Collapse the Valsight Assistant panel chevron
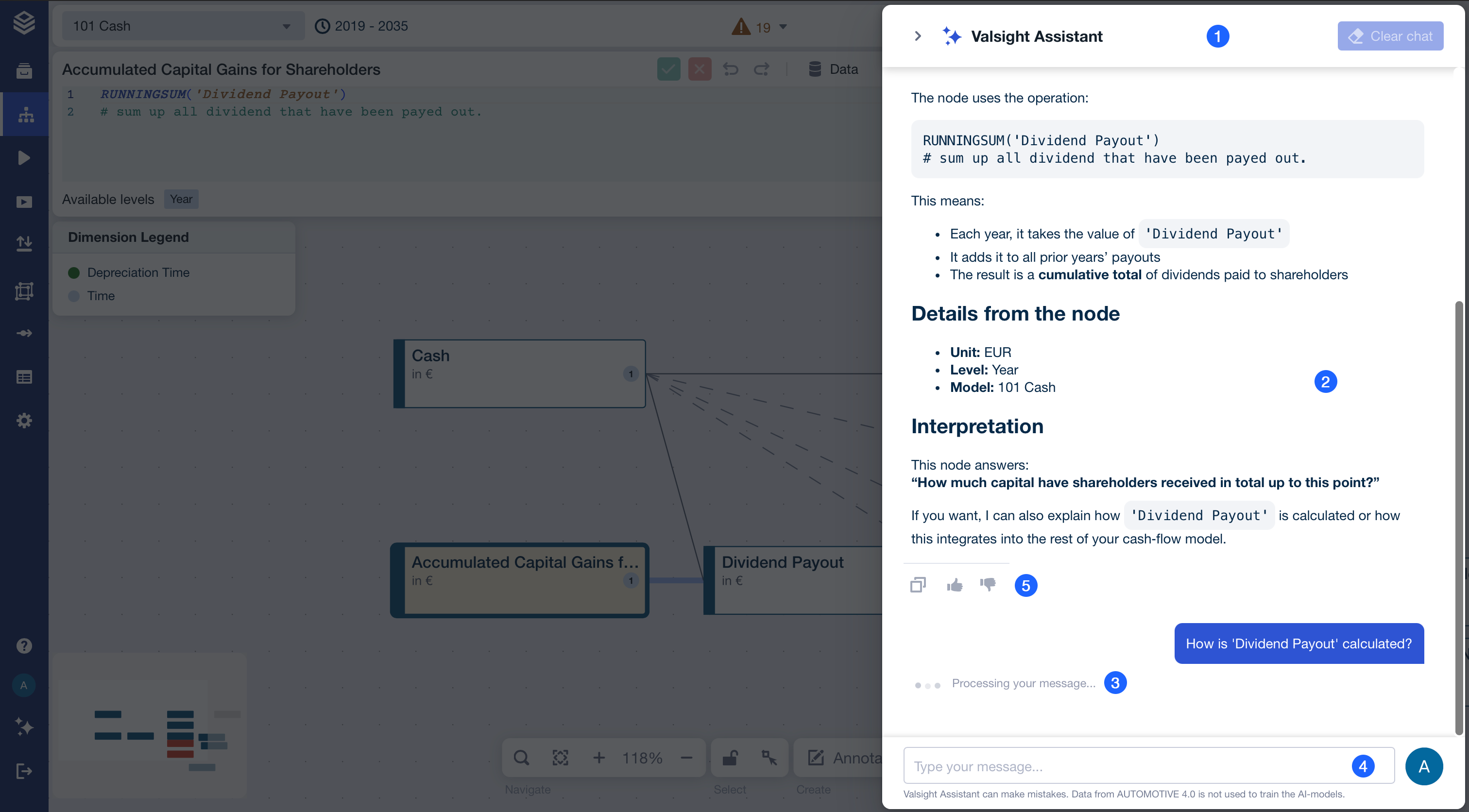The height and width of the screenshot is (812, 1469). 918,36
